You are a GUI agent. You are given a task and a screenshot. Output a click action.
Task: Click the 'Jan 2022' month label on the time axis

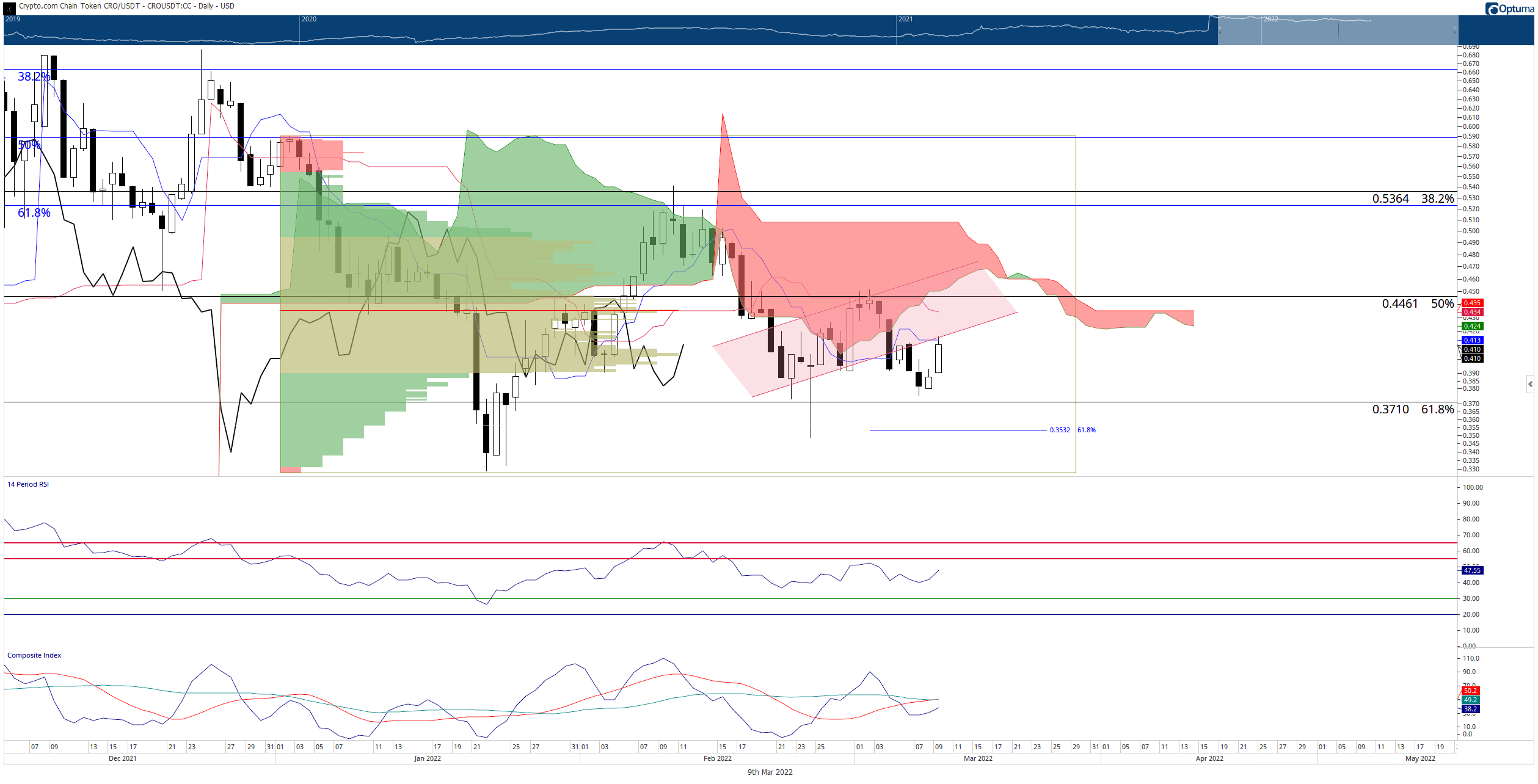pyautogui.click(x=428, y=758)
